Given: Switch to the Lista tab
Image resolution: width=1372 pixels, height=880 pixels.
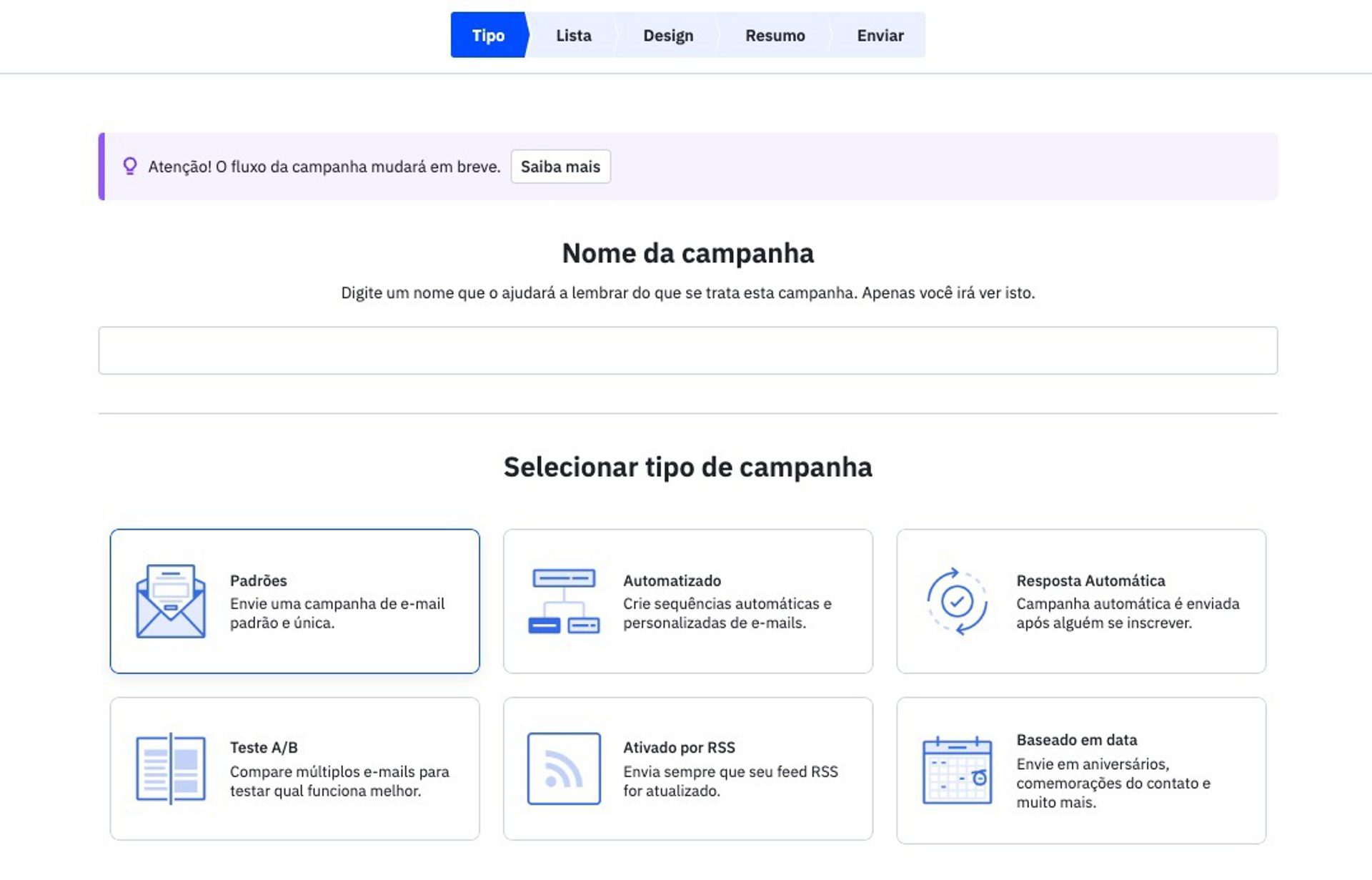Looking at the screenshot, I should tap(573, 35).
